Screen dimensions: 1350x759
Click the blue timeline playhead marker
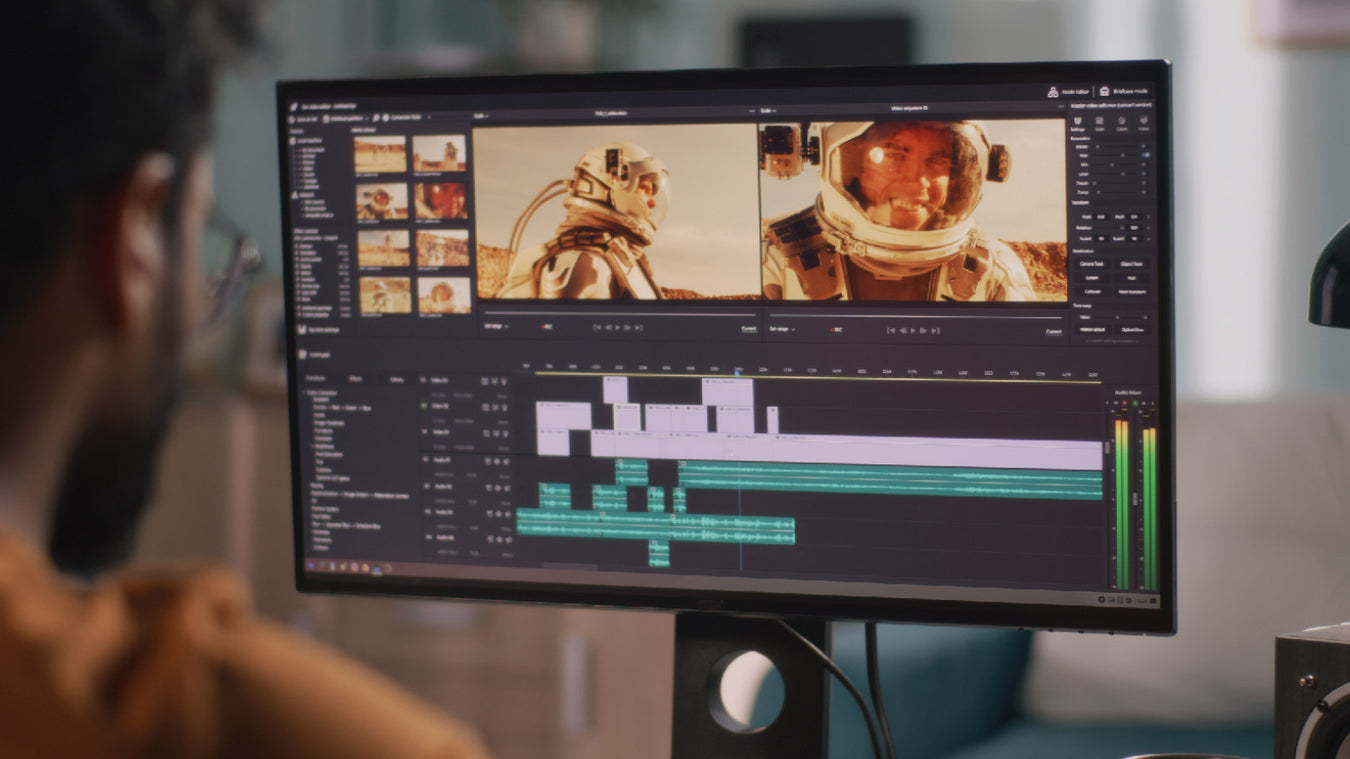tap(739, 372)
